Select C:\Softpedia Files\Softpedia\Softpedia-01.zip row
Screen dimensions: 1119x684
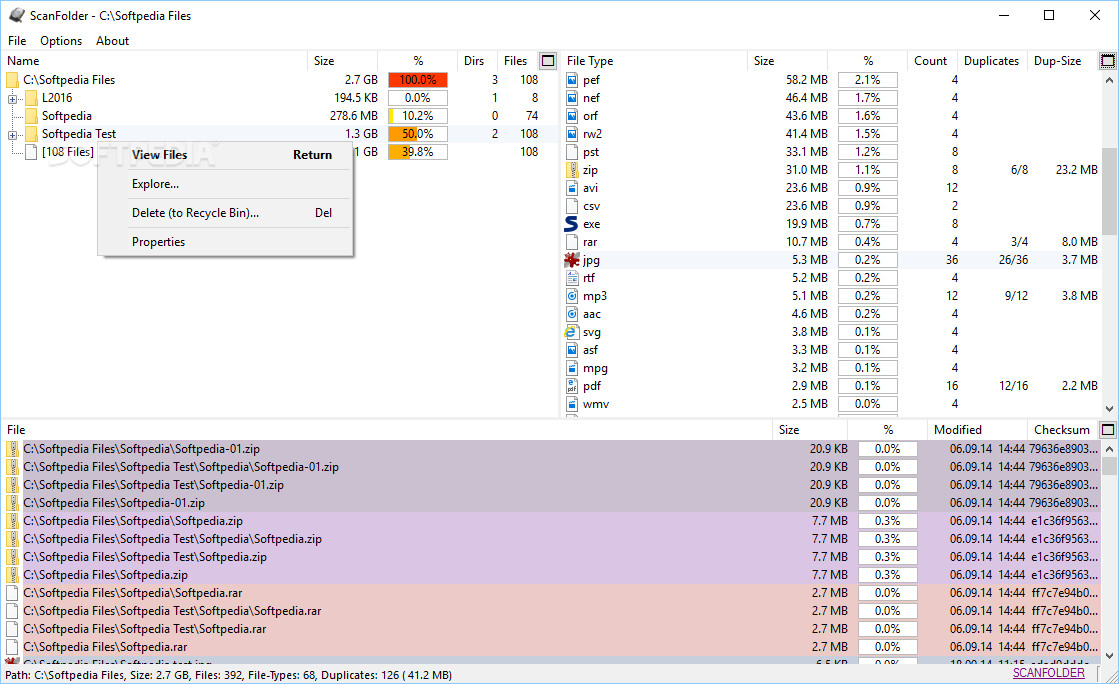coord(551,449)
